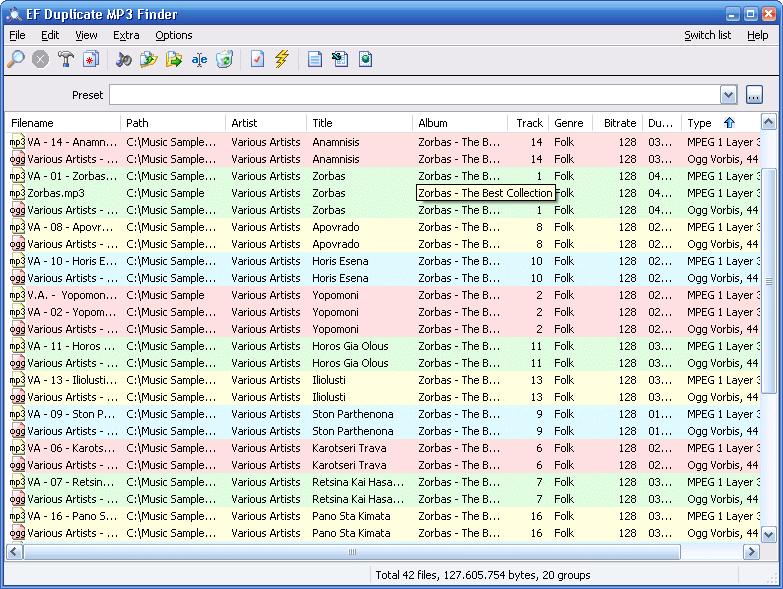Click mp3 file icon of Zorbas.mp3
The image size is (783, 589).
click(17, 193)
